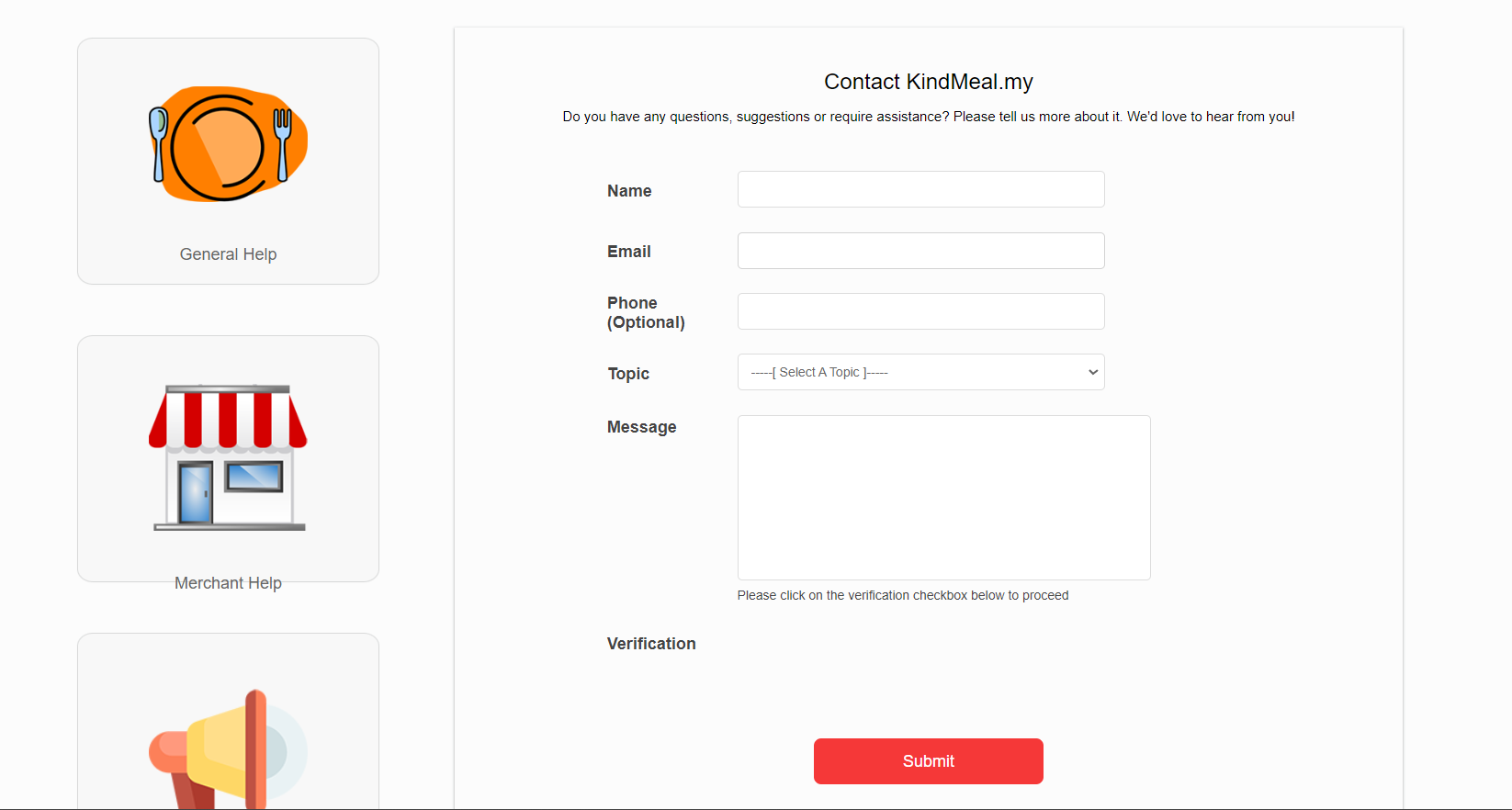
Task: Open the Merchant Help link
Action: pos(228,583)
